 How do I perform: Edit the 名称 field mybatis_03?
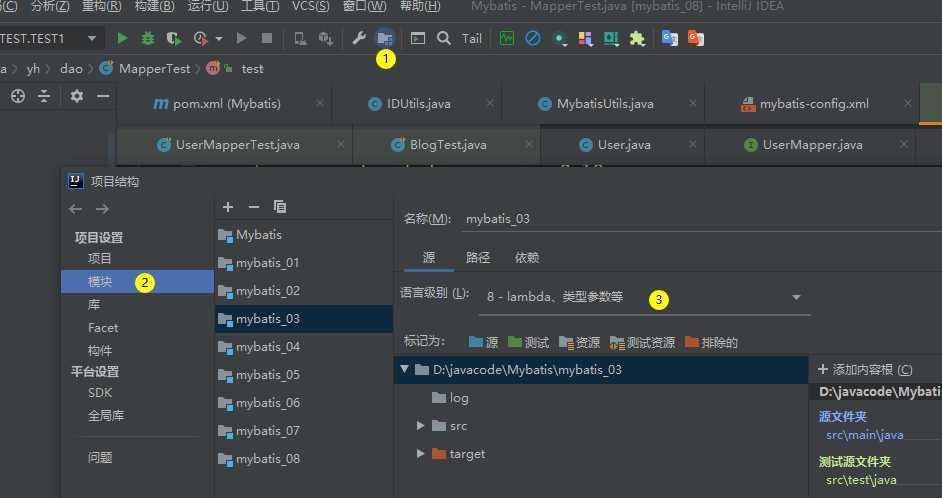tap(702, 219)
